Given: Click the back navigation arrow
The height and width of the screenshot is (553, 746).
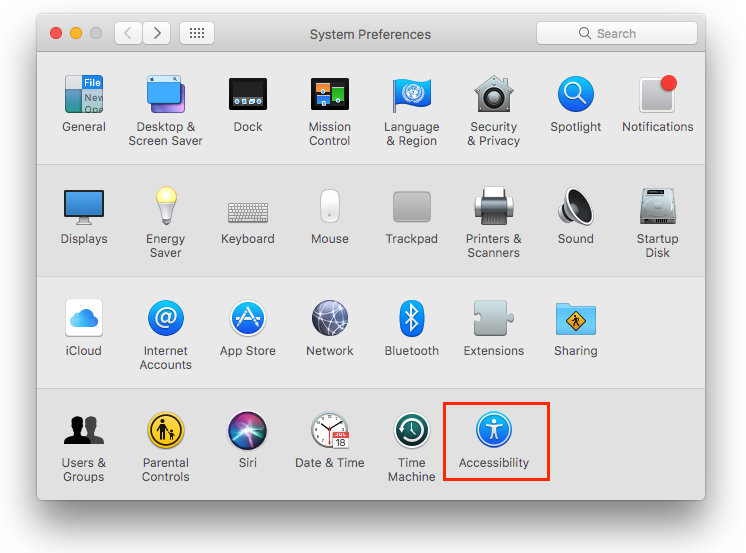Looking at the screenshot, I should click(x=128, y=33).
